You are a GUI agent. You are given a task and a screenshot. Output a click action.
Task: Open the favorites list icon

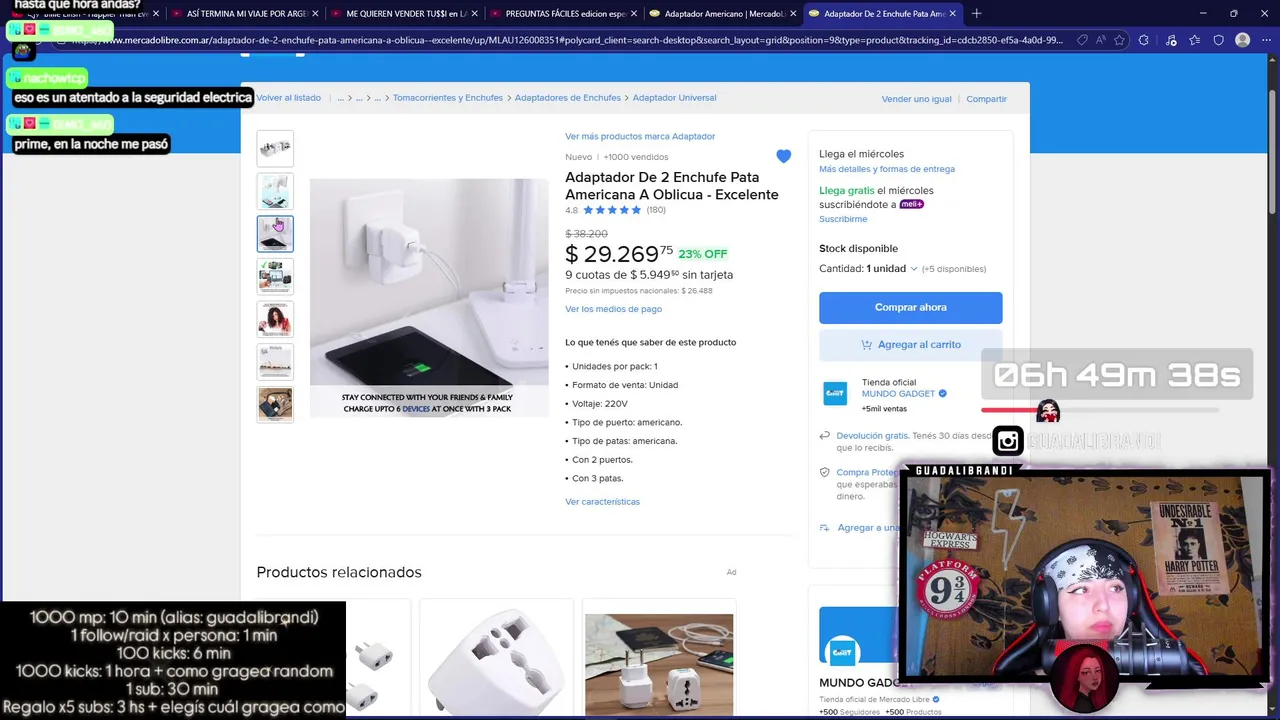[1195, 40]
